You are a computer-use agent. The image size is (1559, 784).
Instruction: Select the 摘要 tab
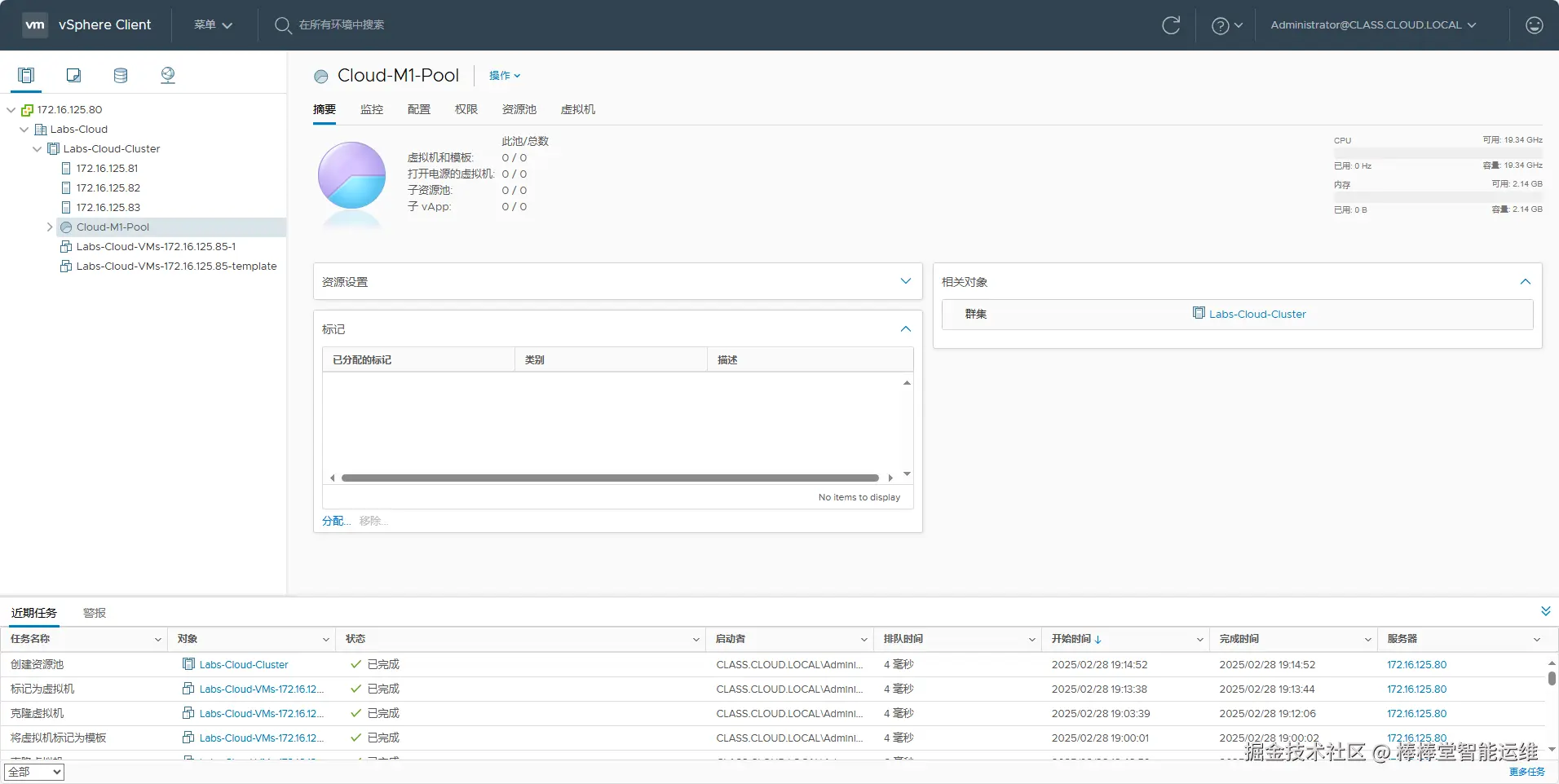[x=325, y=110]
